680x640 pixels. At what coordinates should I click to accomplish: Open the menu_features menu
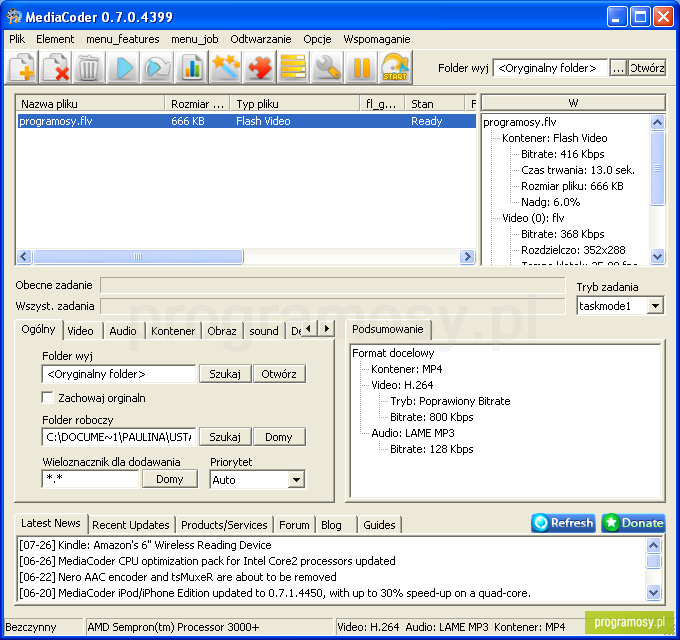click(123, 39)
